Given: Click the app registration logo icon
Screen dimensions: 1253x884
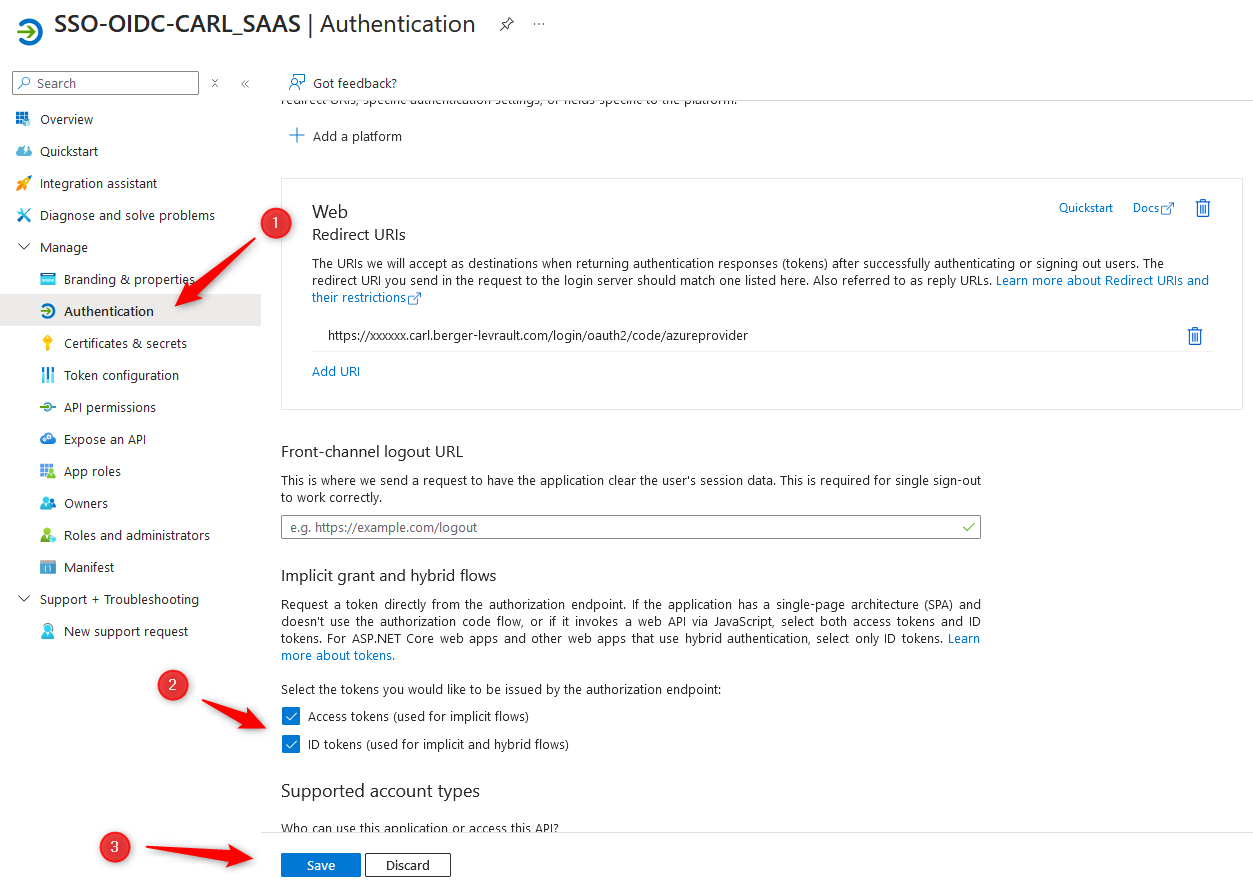Looking at the screenshot, I should point(30,31).
